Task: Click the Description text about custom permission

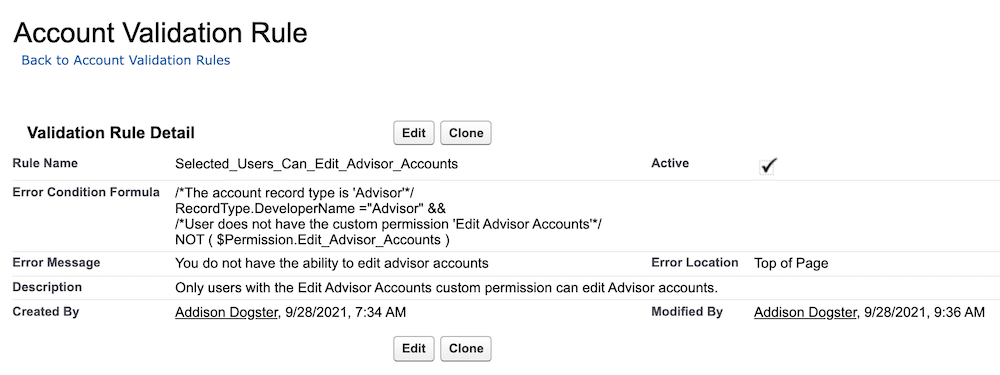Action: (446, 288)
